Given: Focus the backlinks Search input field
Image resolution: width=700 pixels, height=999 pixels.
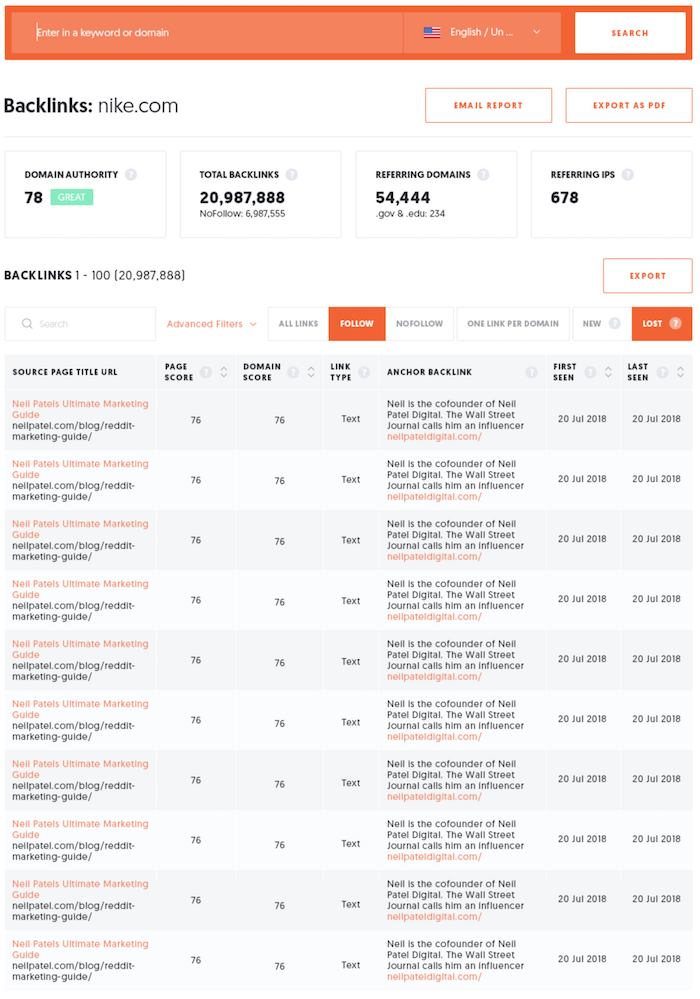Looking at the screenshot, I should [x=80, y=324].
